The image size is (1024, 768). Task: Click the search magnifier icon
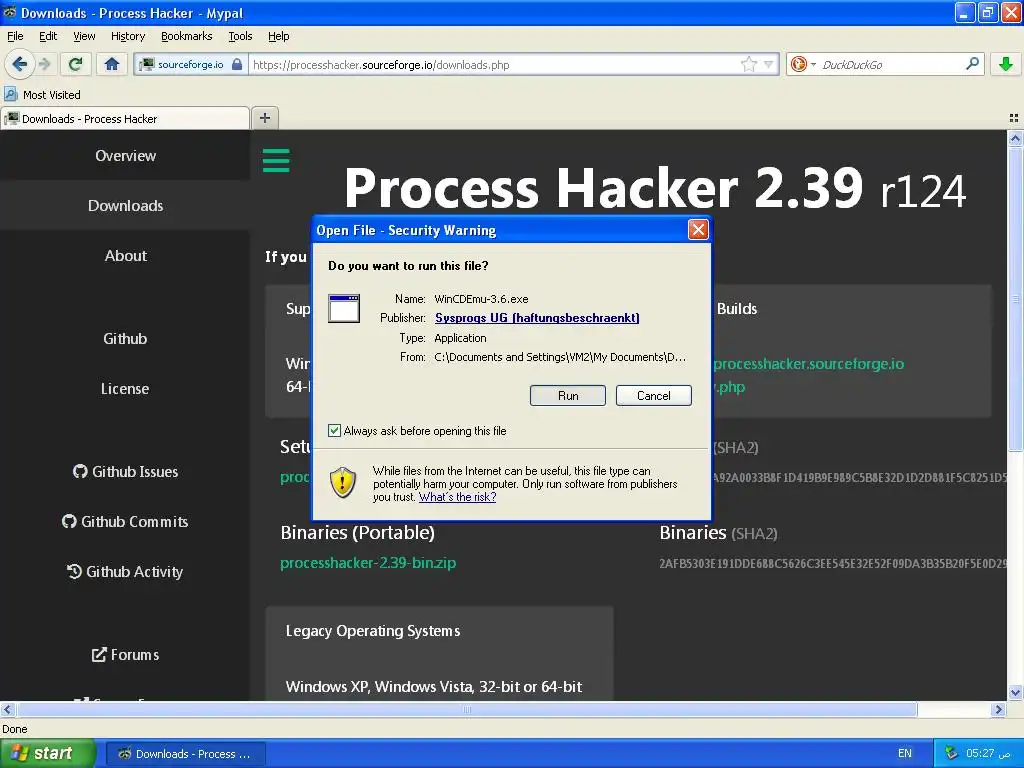click(972, 63)
